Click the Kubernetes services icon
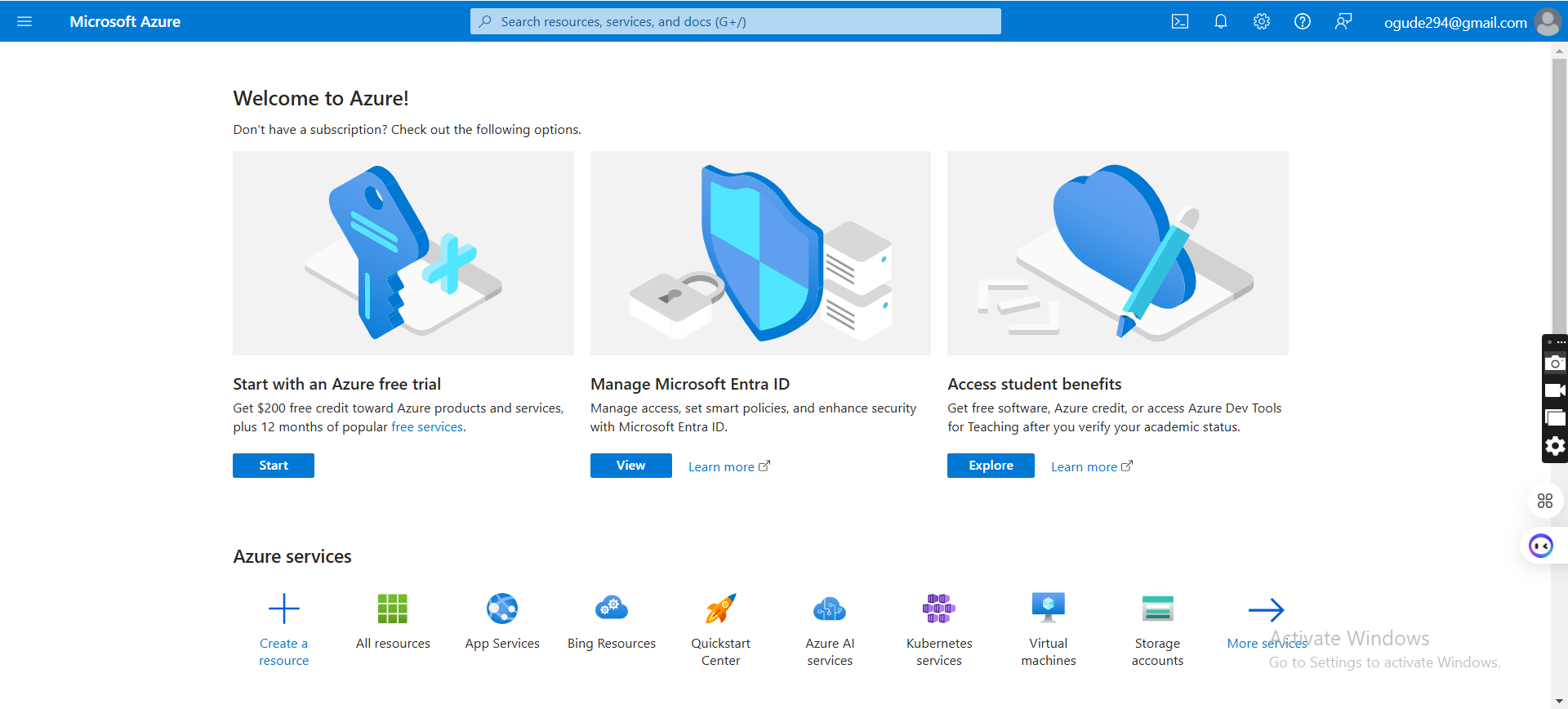 pos(939,609)
